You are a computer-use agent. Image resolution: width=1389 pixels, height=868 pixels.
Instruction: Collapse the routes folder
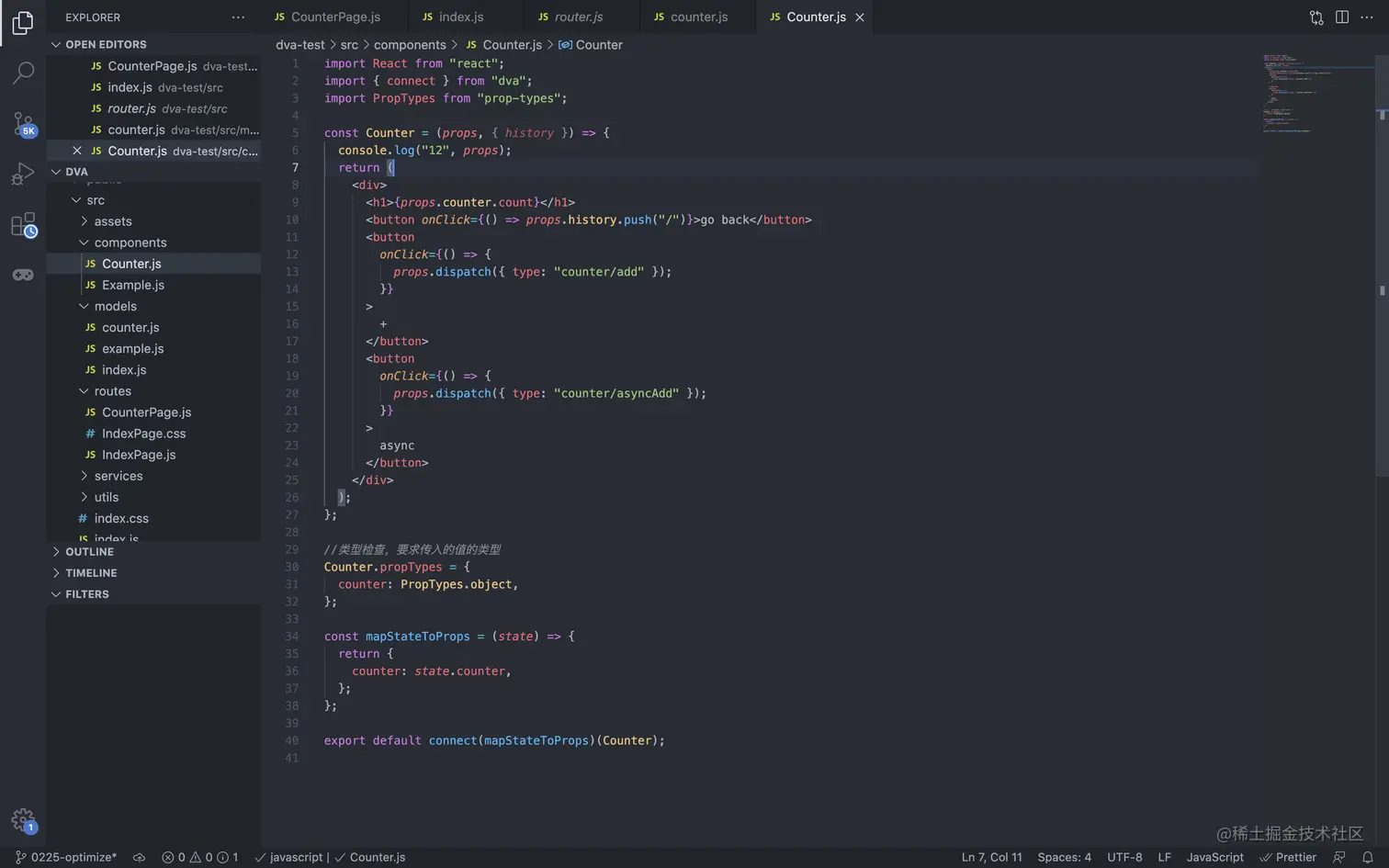85,391
